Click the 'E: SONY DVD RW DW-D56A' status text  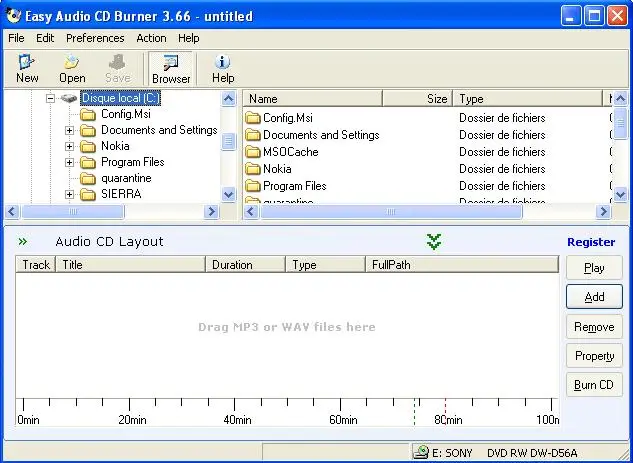[x=505, y=453]
